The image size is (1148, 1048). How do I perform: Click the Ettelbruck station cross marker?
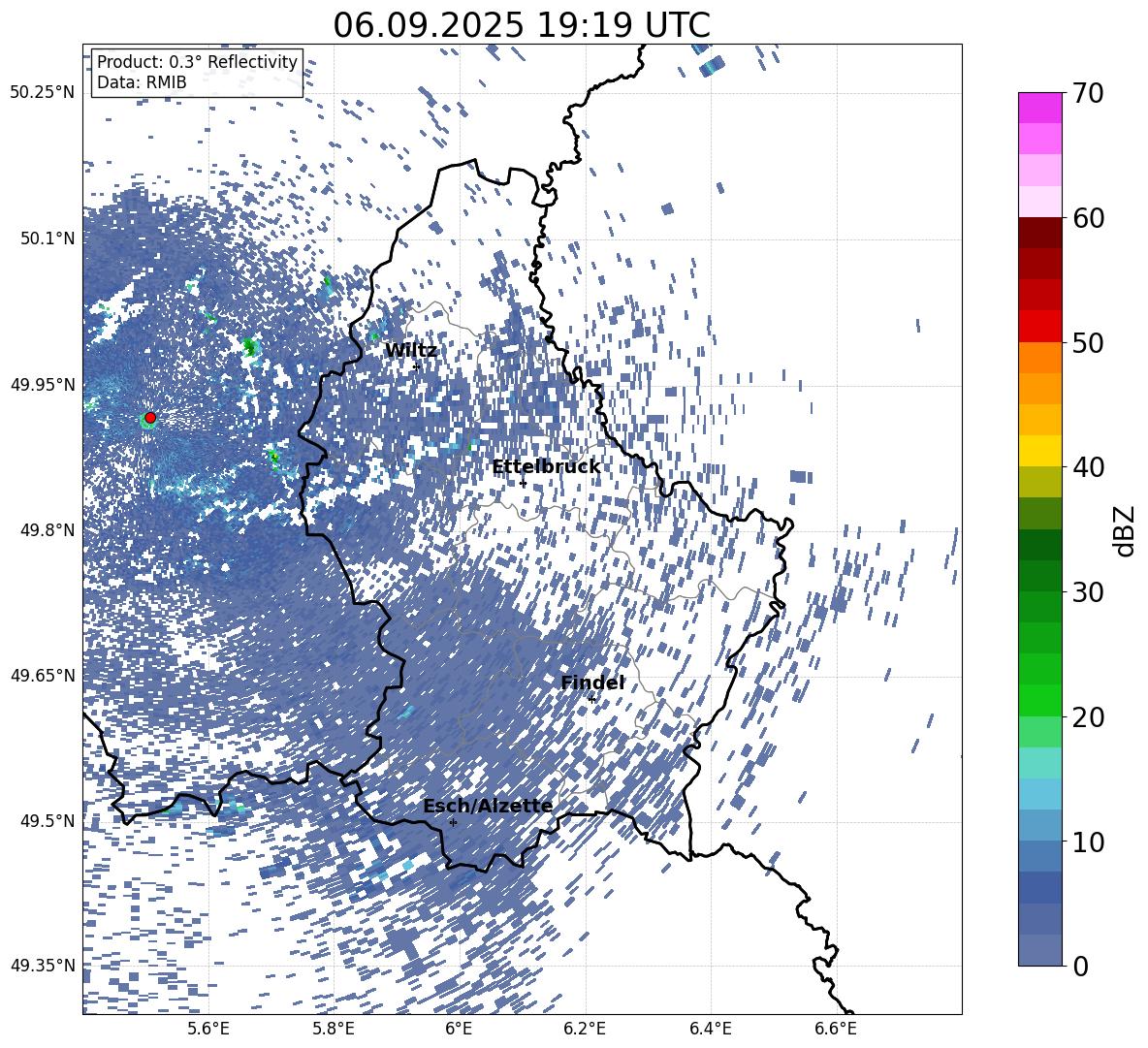click(523, 483)
